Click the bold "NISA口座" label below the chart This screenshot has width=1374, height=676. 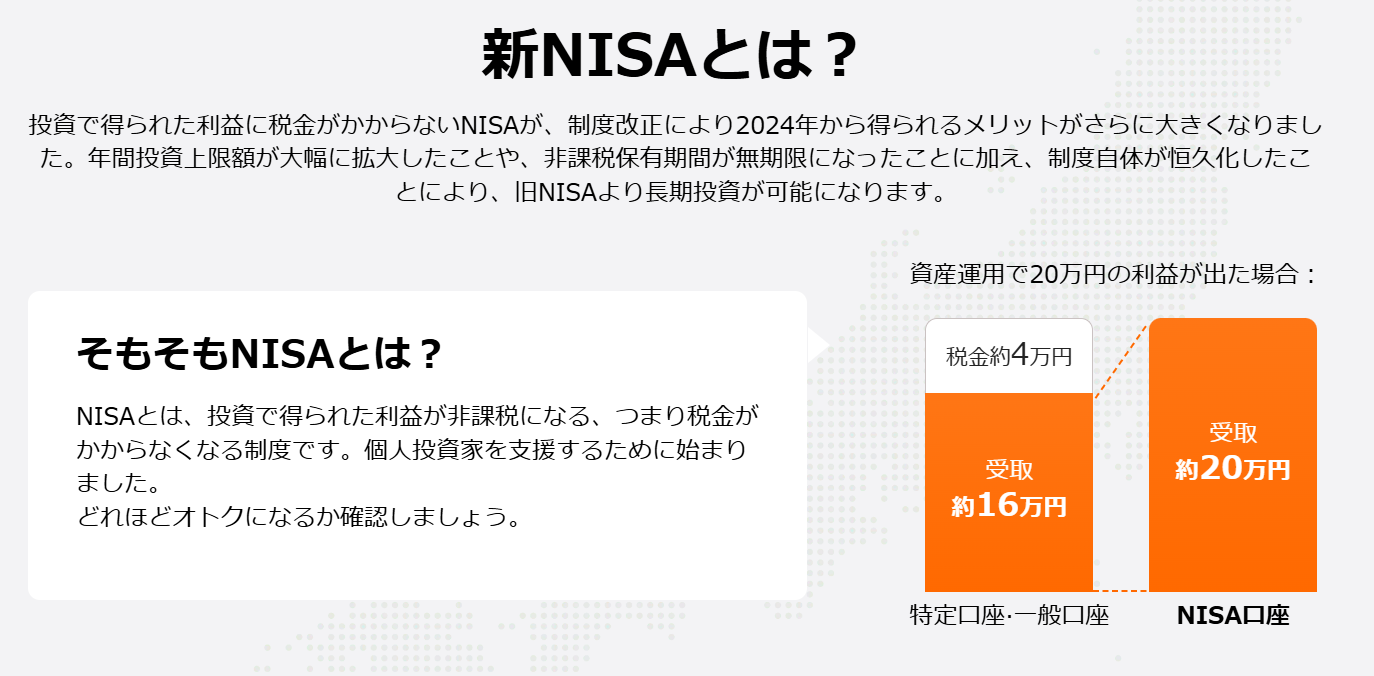pyautogui.click(x=1232, y=615)
